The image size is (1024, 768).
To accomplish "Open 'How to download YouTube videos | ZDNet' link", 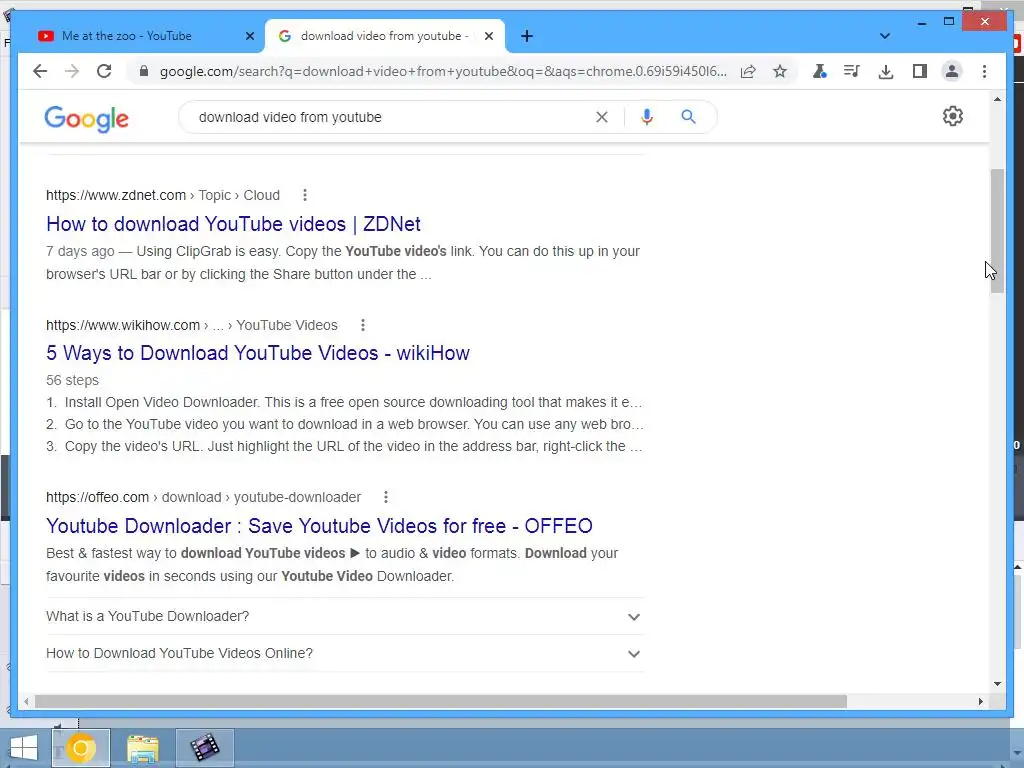I will tap(233, 224).
